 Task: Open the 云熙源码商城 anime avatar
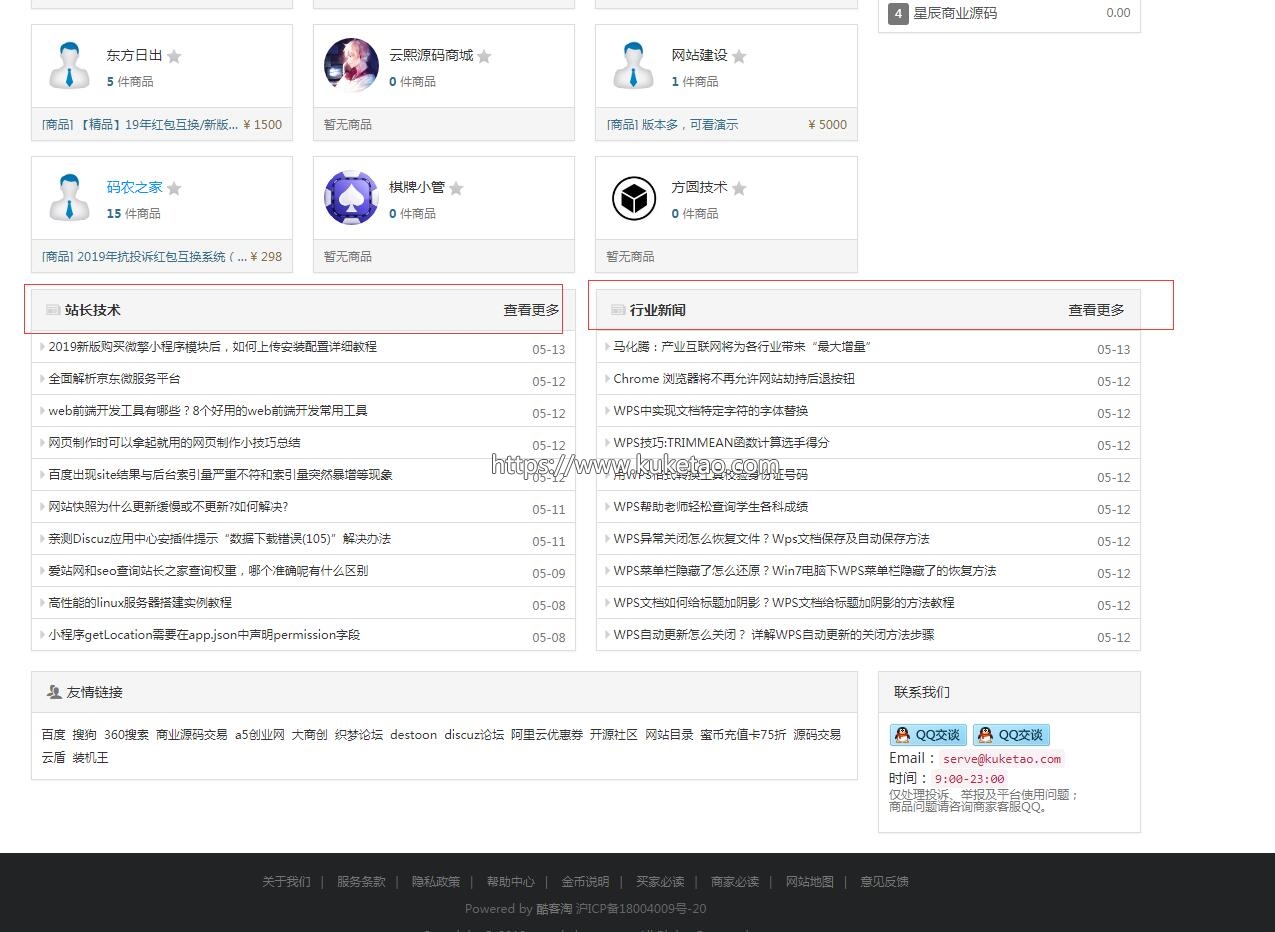(351, 66)
